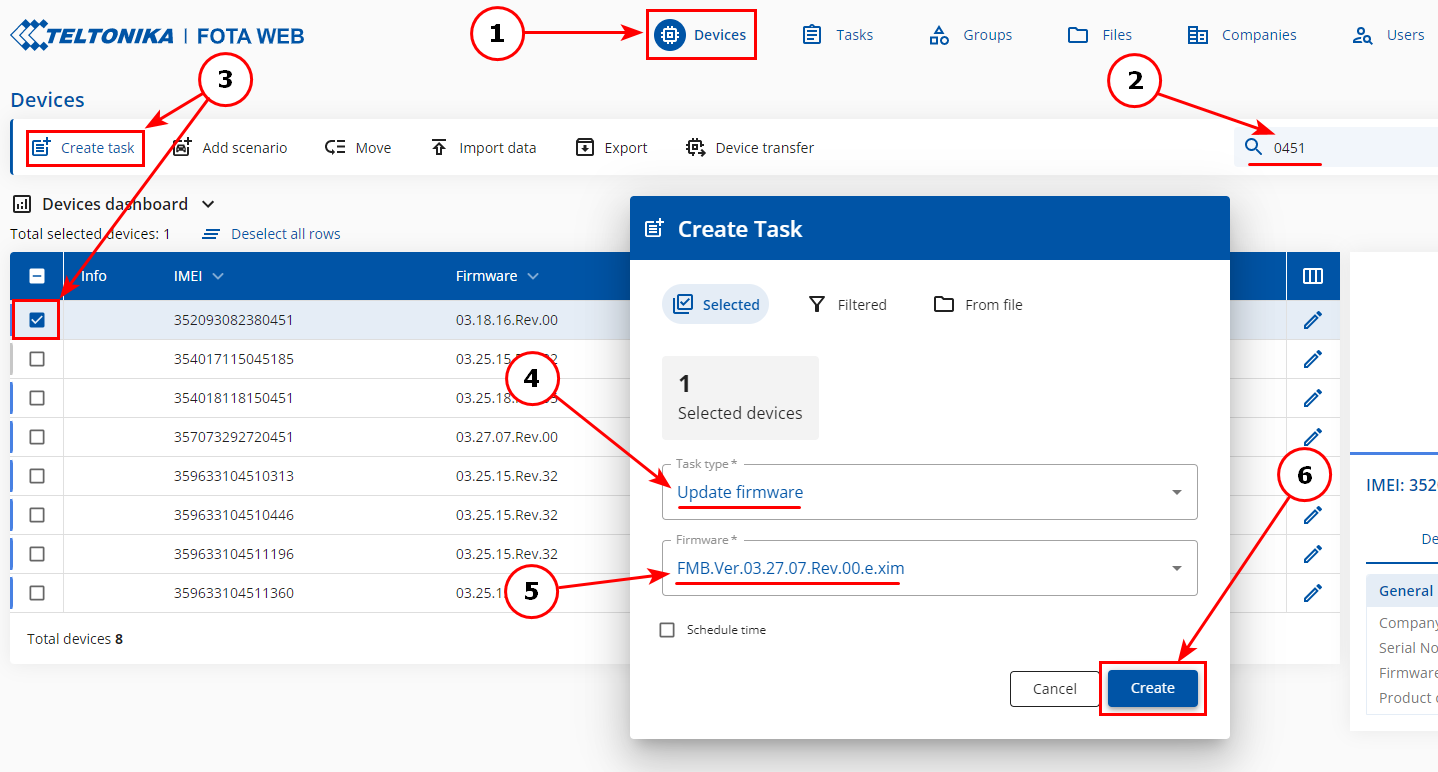Open the Firmware column sort chevron
1438x772 pixels.
(533, 276)
